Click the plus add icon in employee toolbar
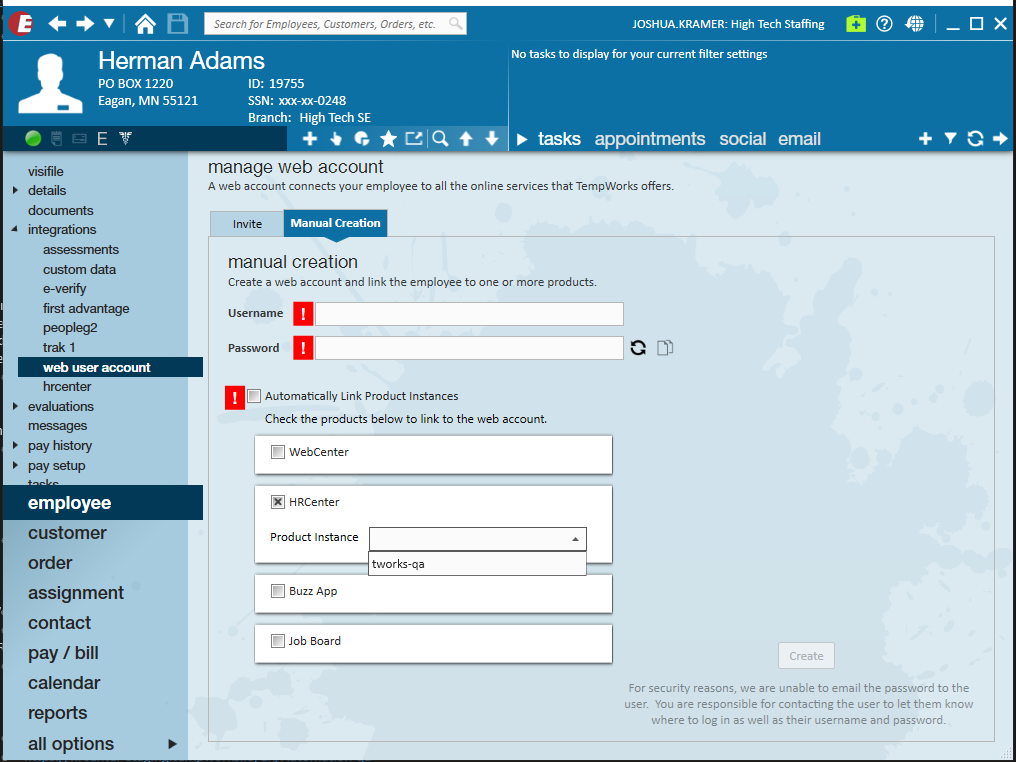 310,138
